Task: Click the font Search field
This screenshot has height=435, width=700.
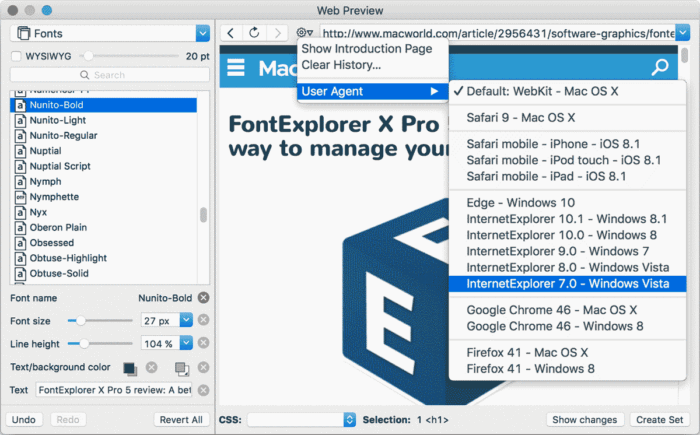Action: 109,75
